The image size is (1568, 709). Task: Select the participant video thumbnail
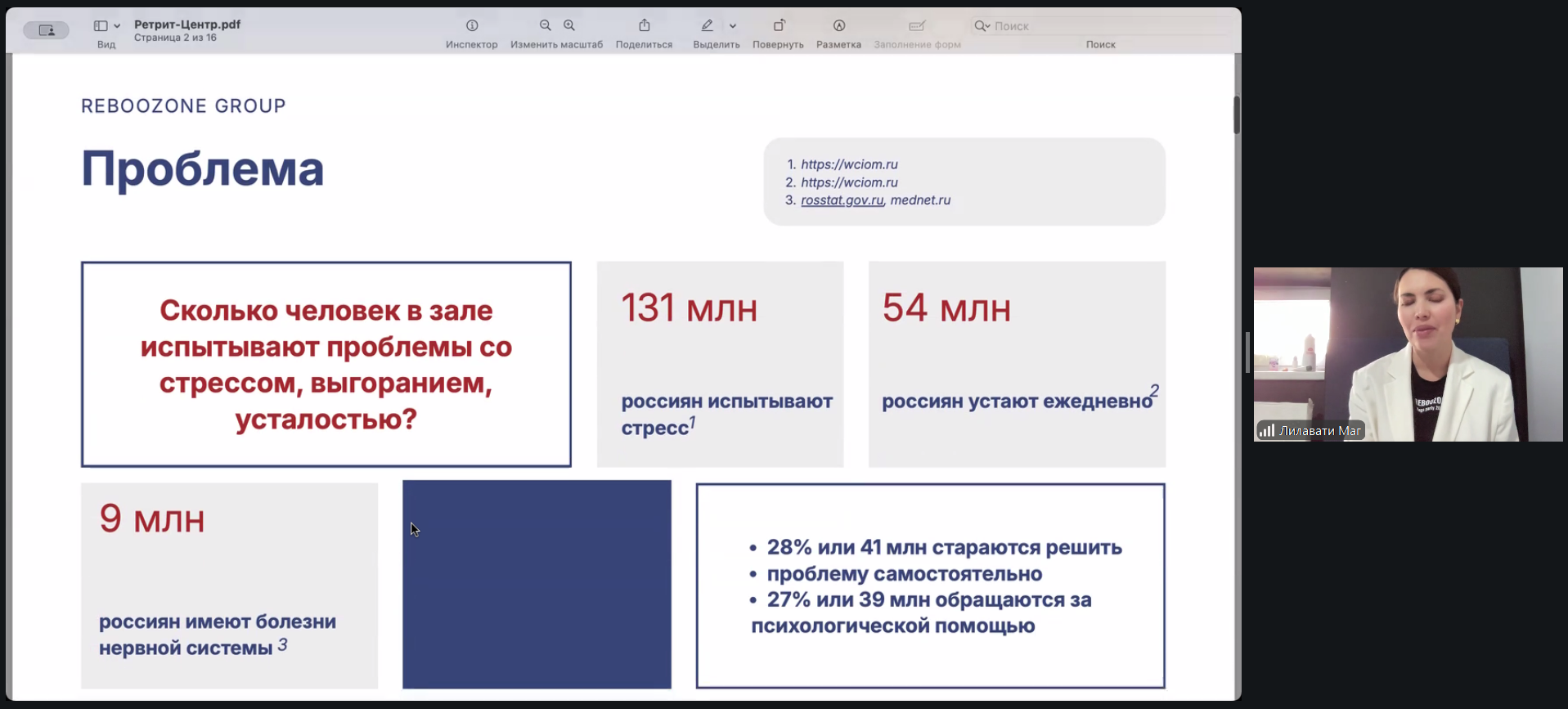coord(1408,354)
